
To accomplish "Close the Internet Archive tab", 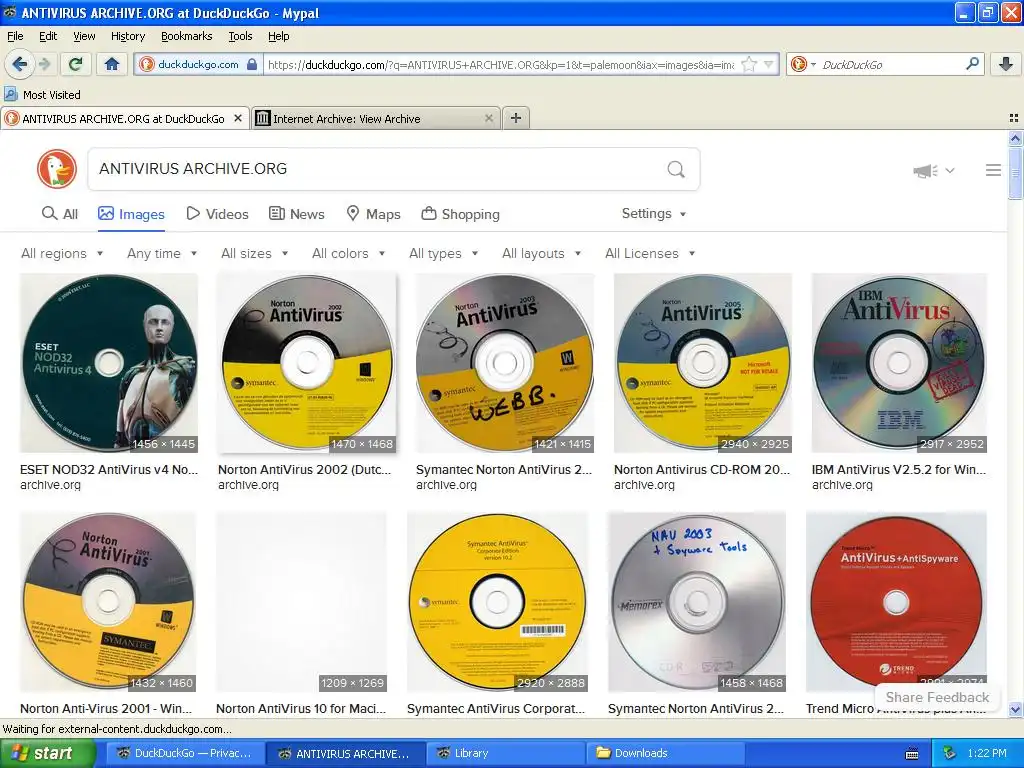I will tap(488, 118).
